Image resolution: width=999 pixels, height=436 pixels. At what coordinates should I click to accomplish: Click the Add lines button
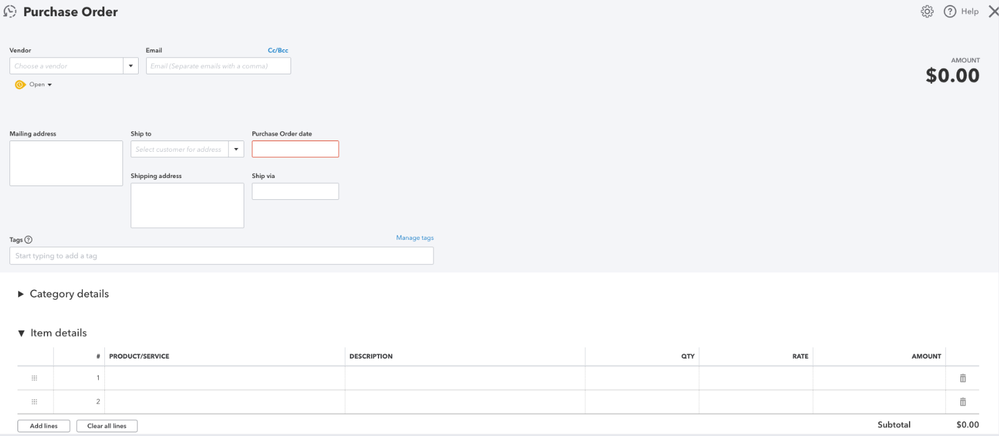pos(44,426)
